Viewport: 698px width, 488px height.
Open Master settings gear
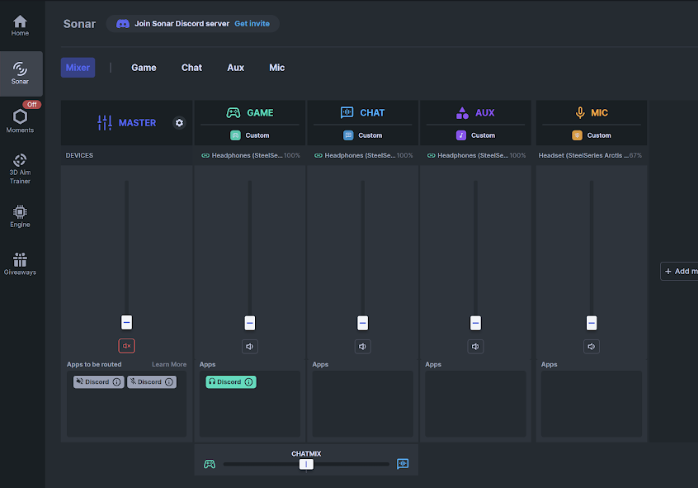point(179,122)
